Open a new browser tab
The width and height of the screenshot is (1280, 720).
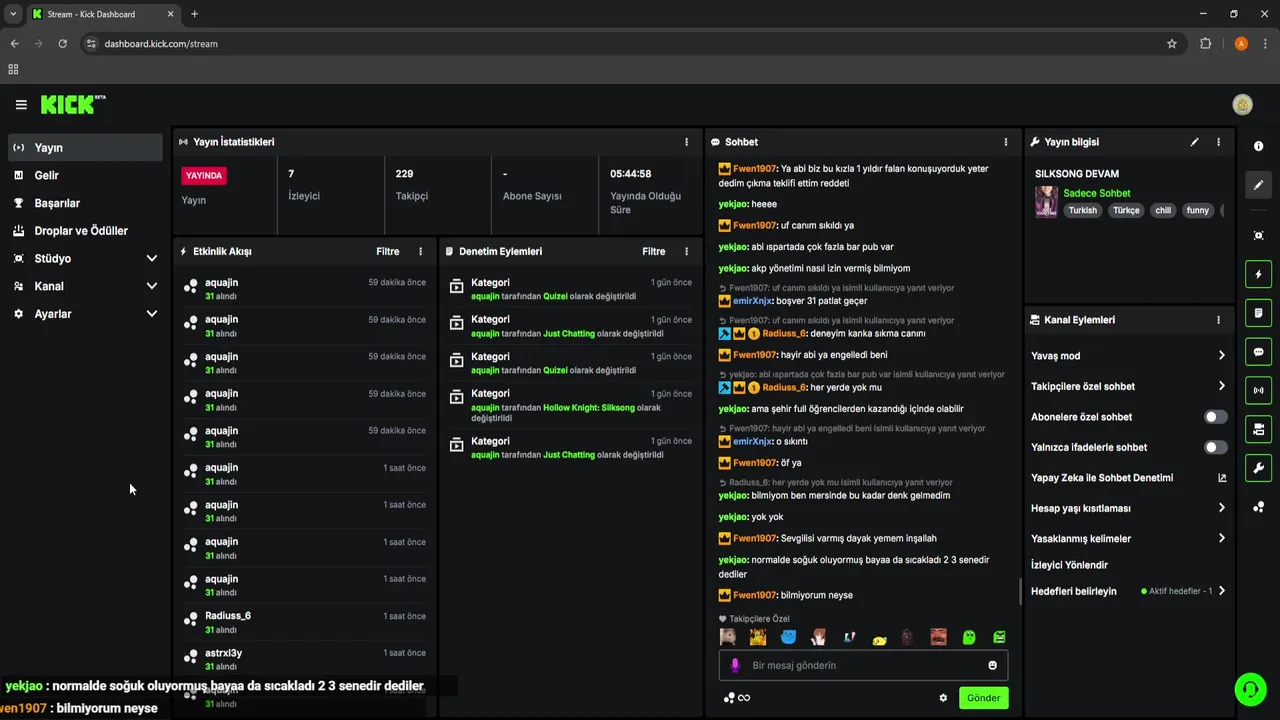coord(194,14)
